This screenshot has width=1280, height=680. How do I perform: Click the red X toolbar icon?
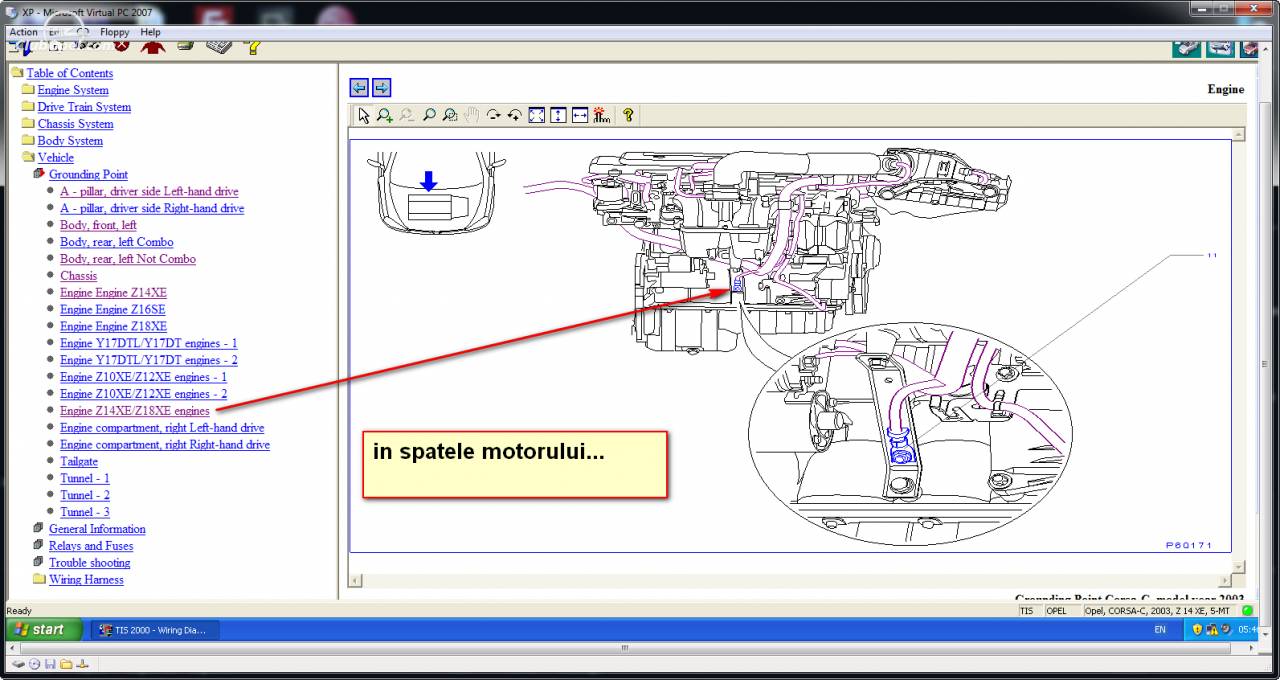[122, 45]
